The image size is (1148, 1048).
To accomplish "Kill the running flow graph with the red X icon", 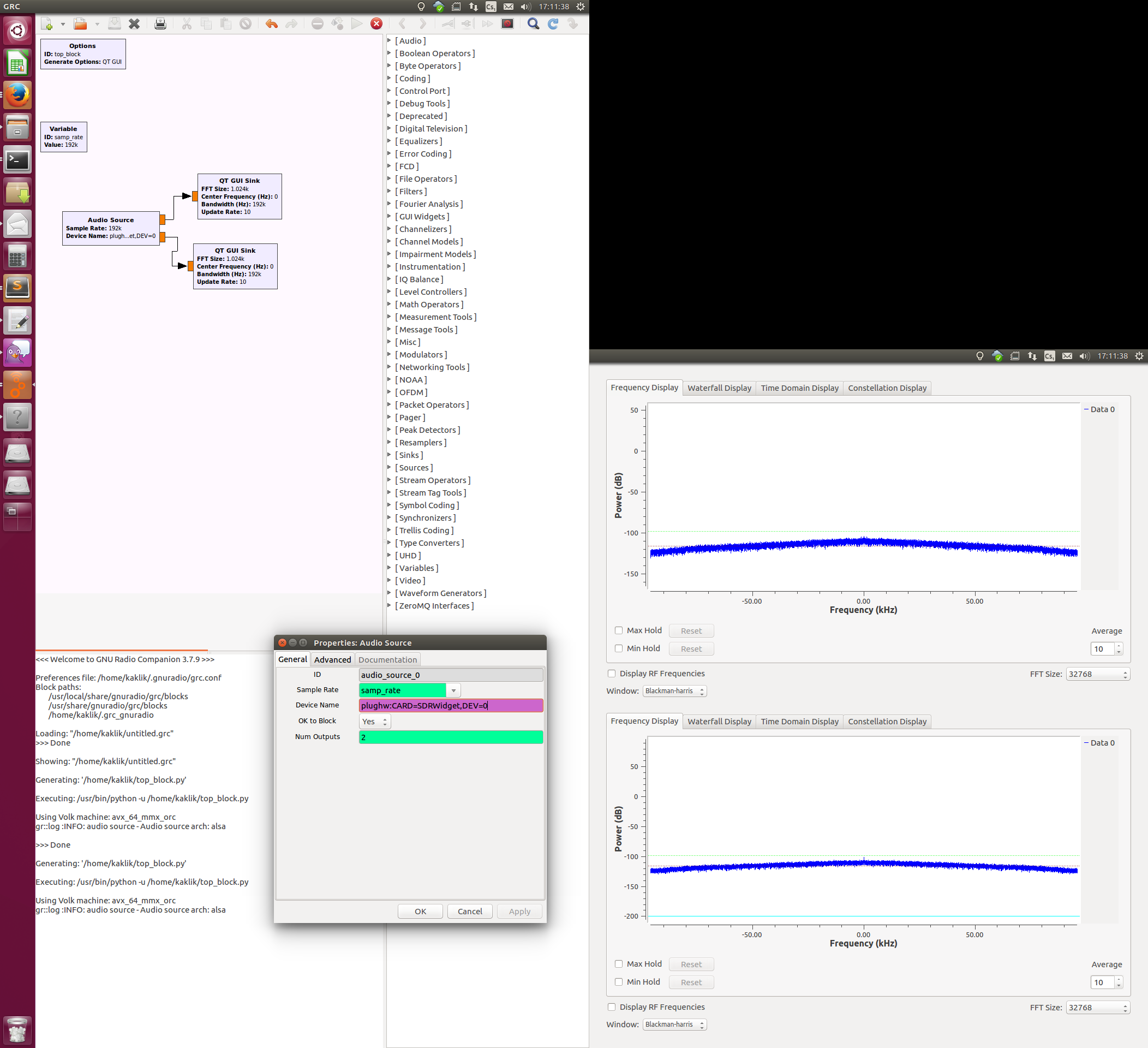I will 376,24.
